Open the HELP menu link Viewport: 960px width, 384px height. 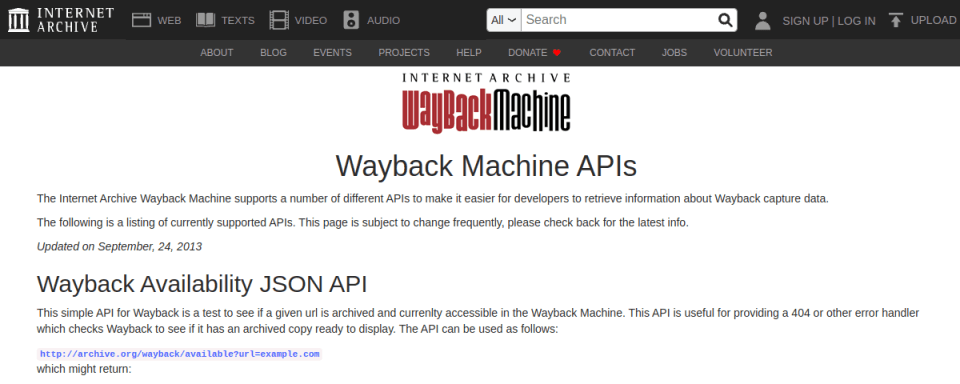click(469, 53)
